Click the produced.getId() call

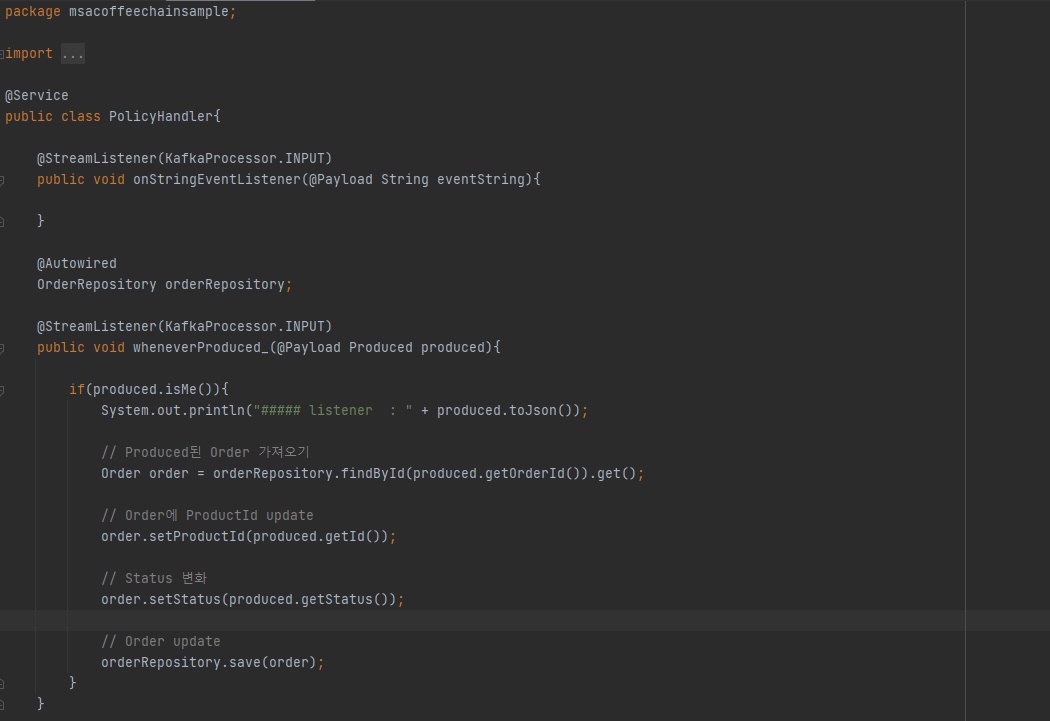click(317, 536)
